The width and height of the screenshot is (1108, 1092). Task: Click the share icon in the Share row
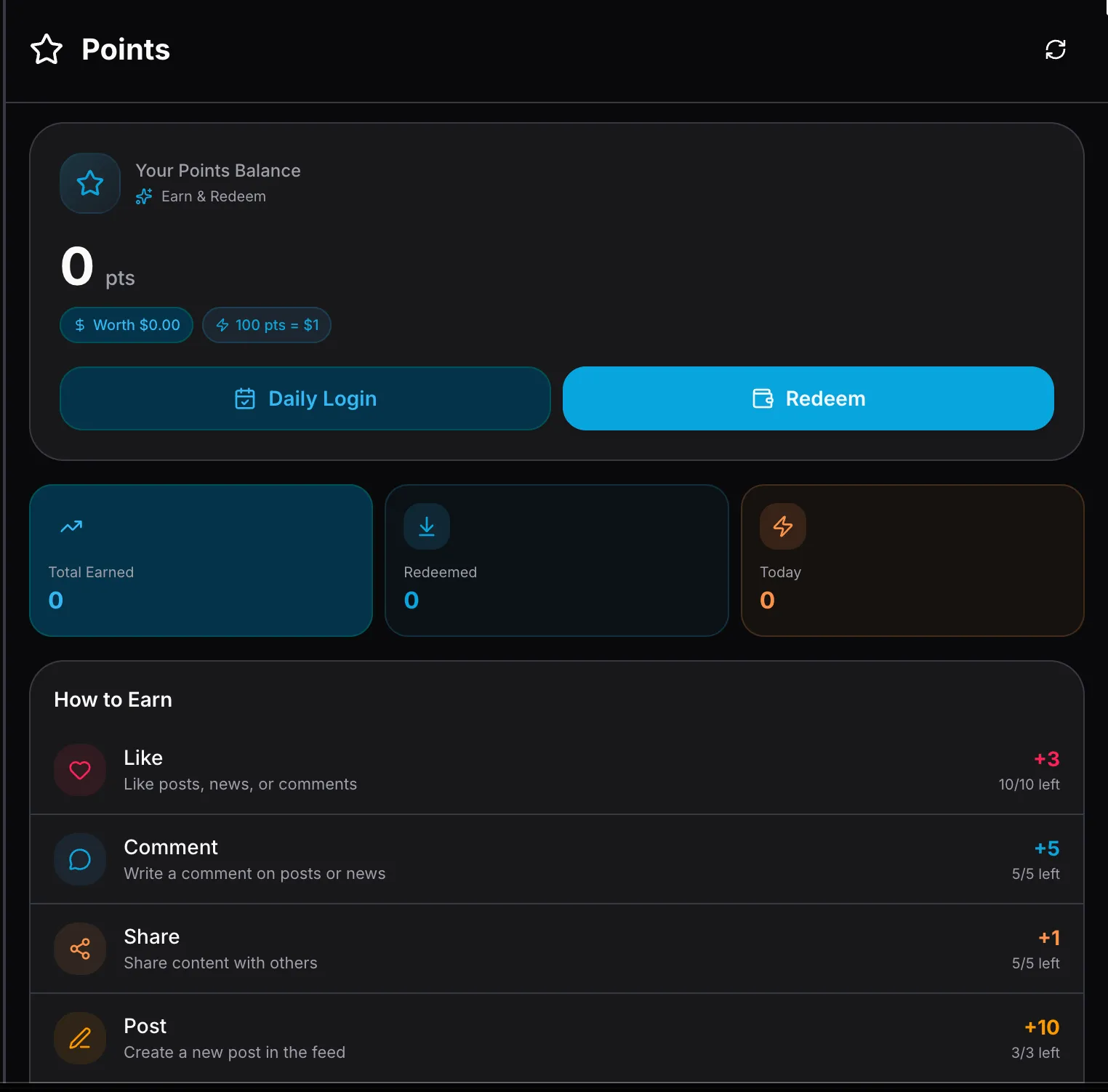(x=80, y=949)
